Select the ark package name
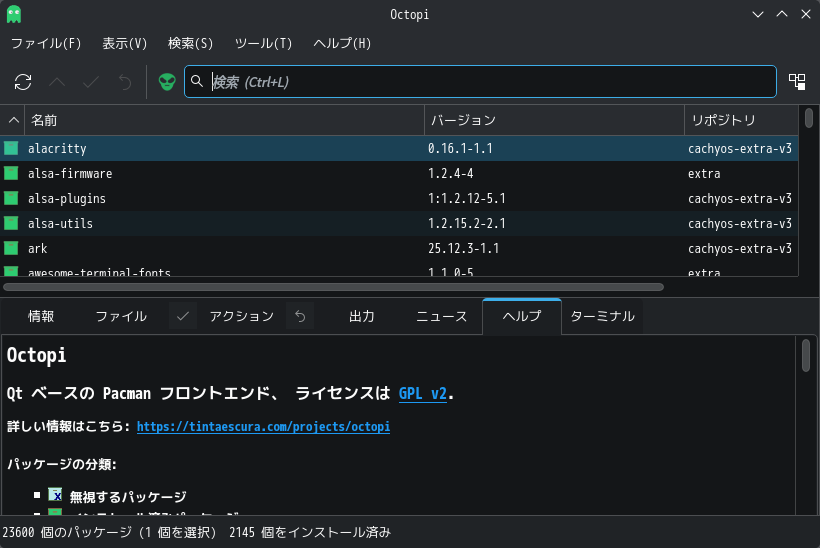The height and width of the screenshot is (548, 820). point(38,248)
